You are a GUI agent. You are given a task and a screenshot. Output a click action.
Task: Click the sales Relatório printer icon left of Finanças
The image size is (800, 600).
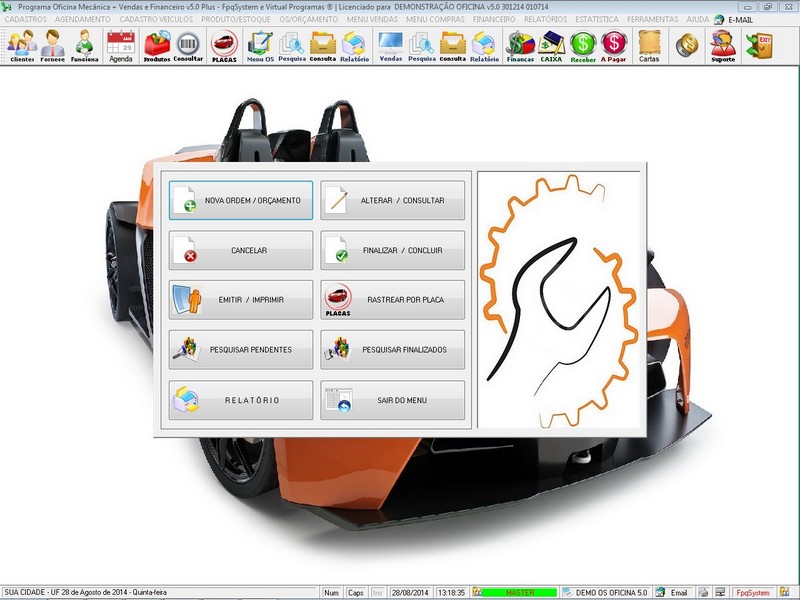point(484,45)
